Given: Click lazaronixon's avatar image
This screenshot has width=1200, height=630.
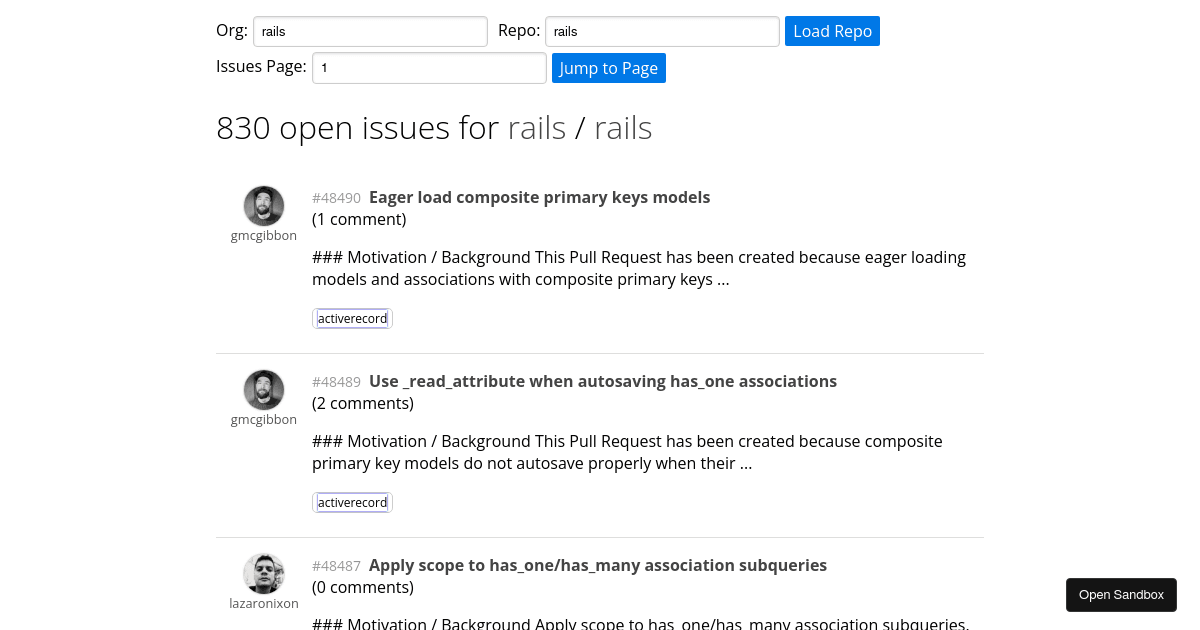Looking at the screenshot, I should click(x=264, y=573).
